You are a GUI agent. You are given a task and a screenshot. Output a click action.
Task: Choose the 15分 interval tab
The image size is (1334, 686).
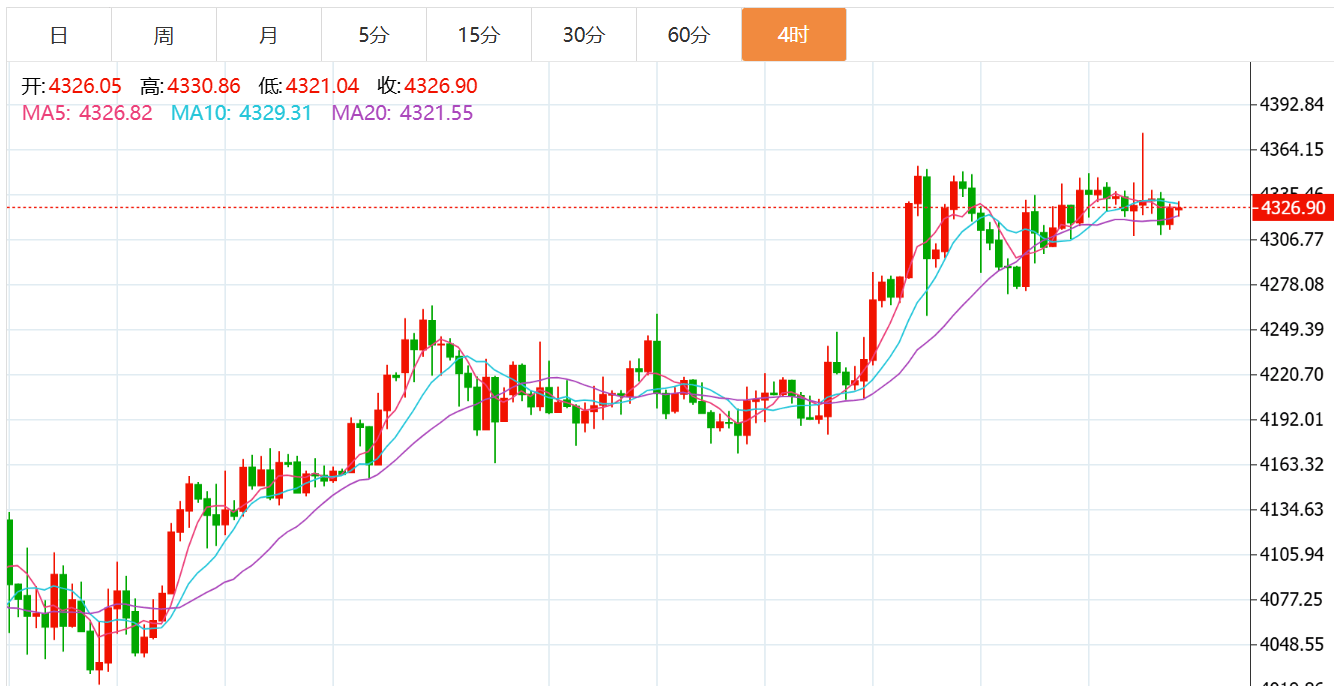(479, 35)
